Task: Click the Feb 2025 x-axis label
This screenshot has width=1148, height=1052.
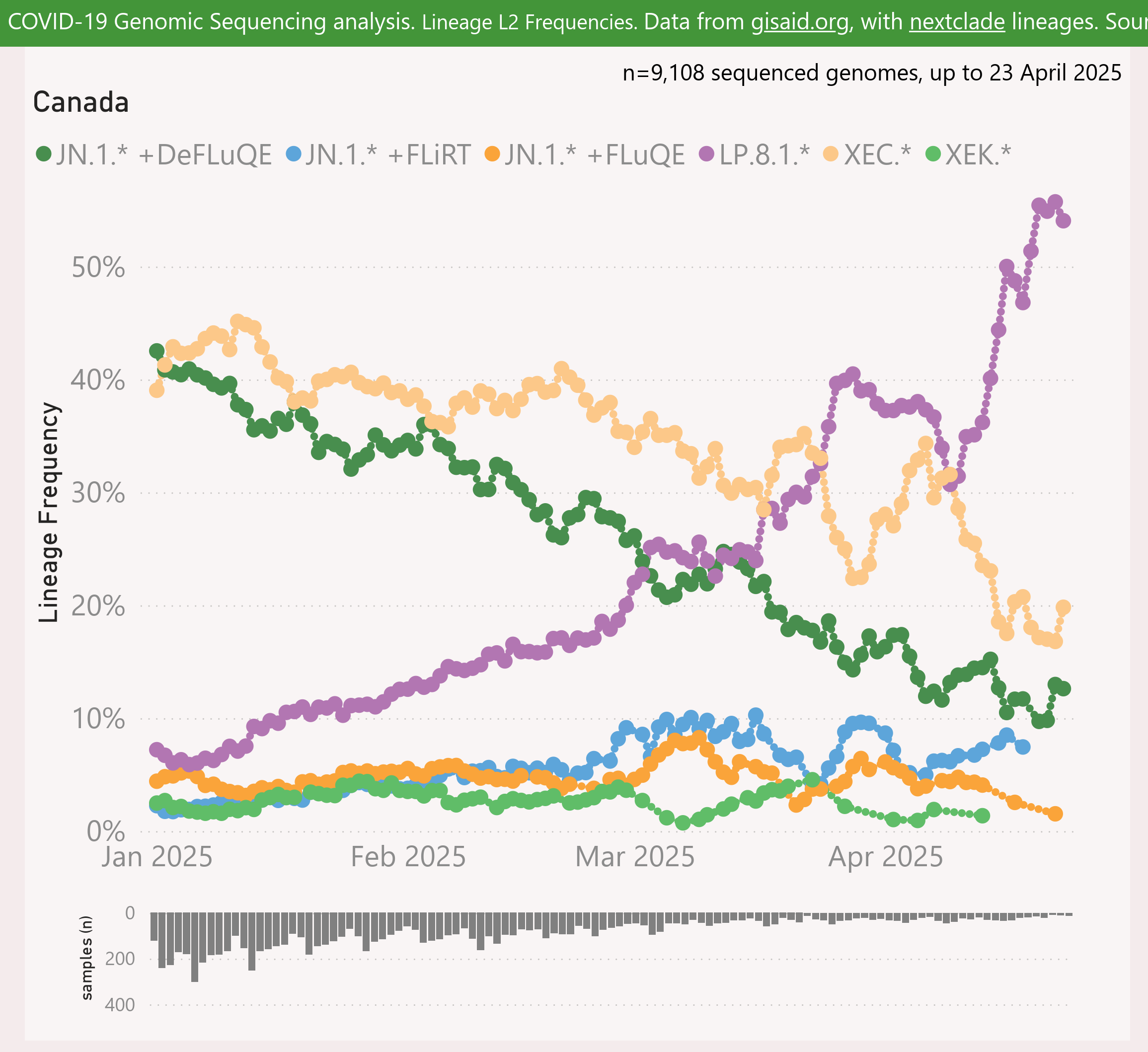Action: point(408,857)
